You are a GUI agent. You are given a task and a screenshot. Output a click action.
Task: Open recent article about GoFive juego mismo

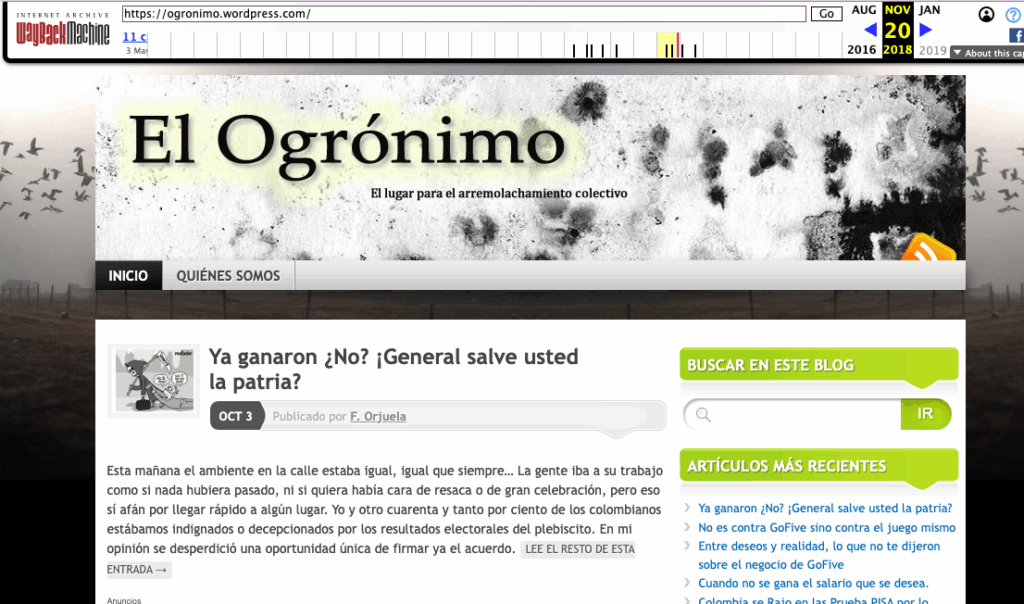pos(826,527)
